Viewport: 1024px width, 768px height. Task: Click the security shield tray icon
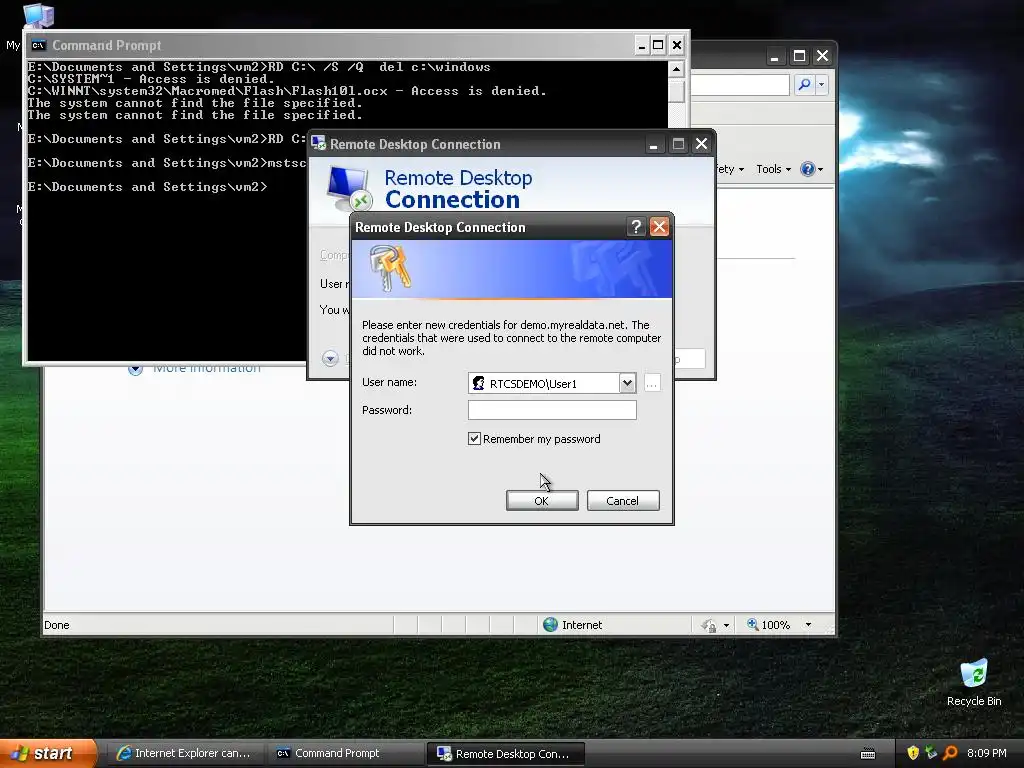913,753
